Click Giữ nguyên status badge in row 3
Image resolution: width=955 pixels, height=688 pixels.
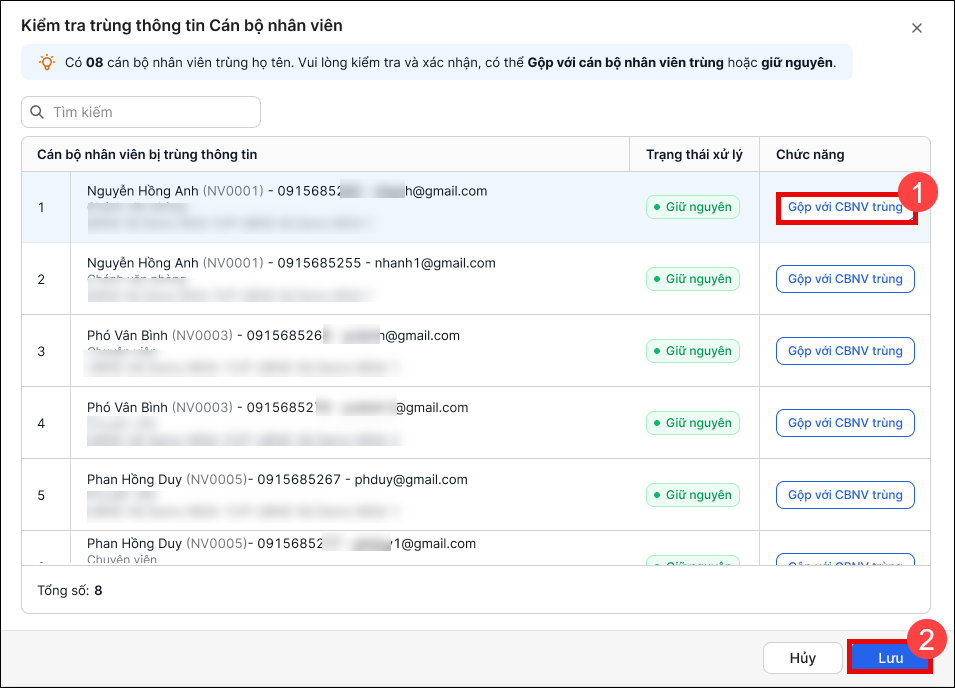(693, 351)
